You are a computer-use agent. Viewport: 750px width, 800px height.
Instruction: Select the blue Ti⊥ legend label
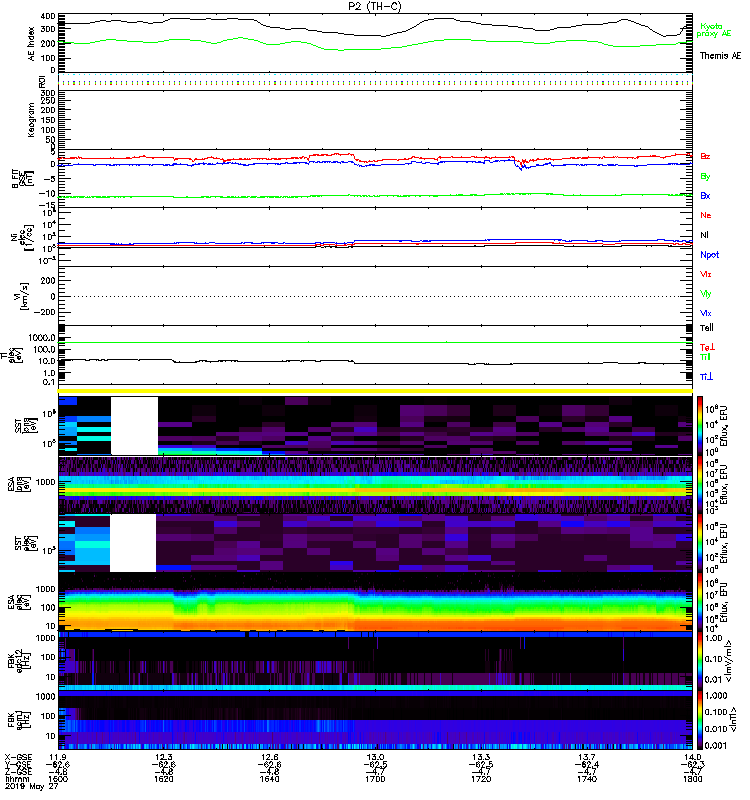706,377
